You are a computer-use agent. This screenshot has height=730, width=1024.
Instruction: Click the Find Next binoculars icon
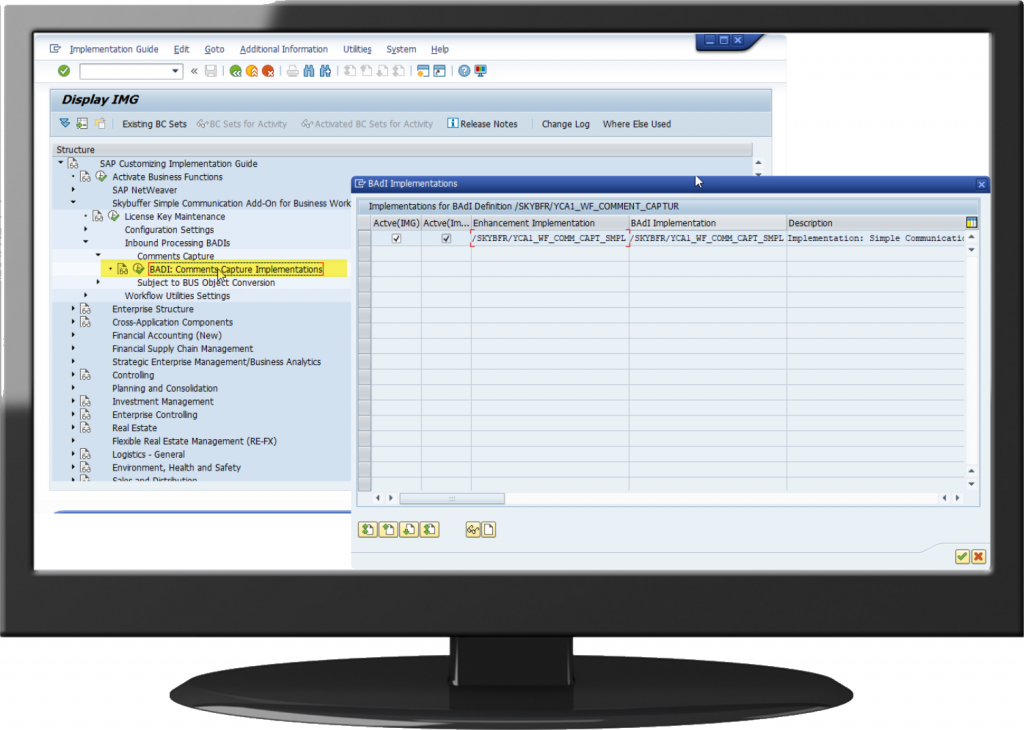(325, 71)
